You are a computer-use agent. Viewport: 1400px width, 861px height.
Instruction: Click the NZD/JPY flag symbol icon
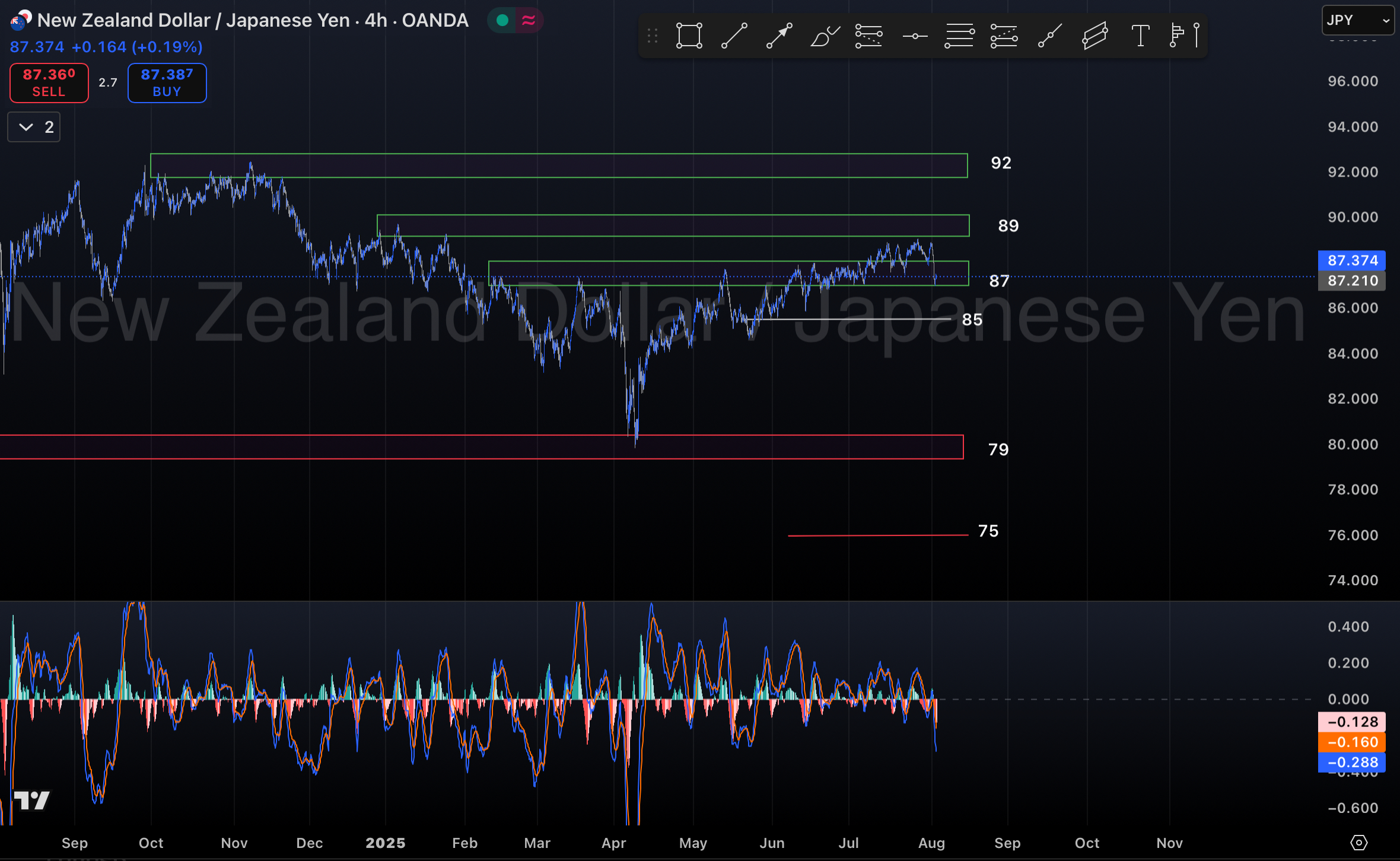[x=21, y=20]
